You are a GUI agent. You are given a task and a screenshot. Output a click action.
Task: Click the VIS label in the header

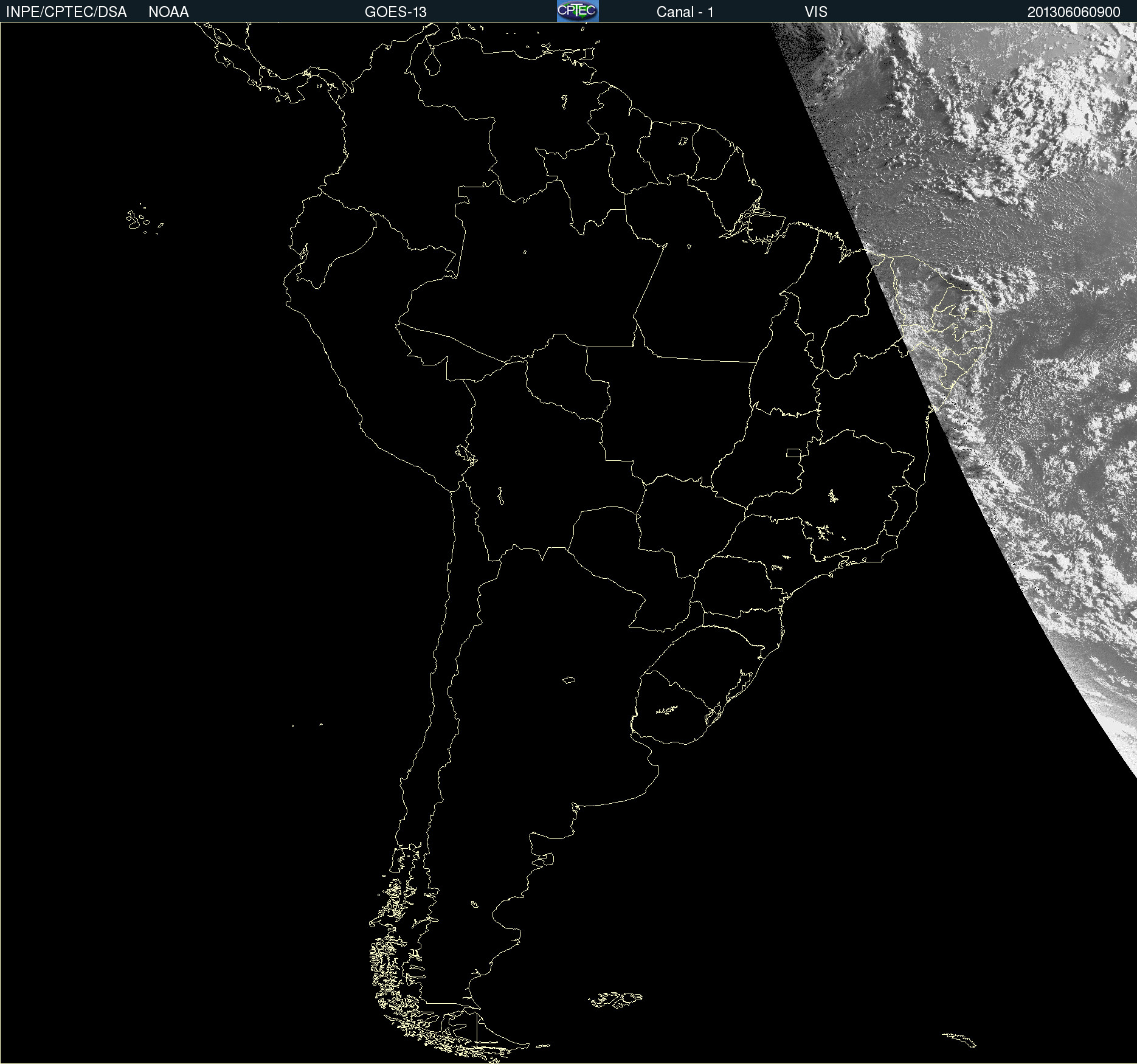pos(816,12)
